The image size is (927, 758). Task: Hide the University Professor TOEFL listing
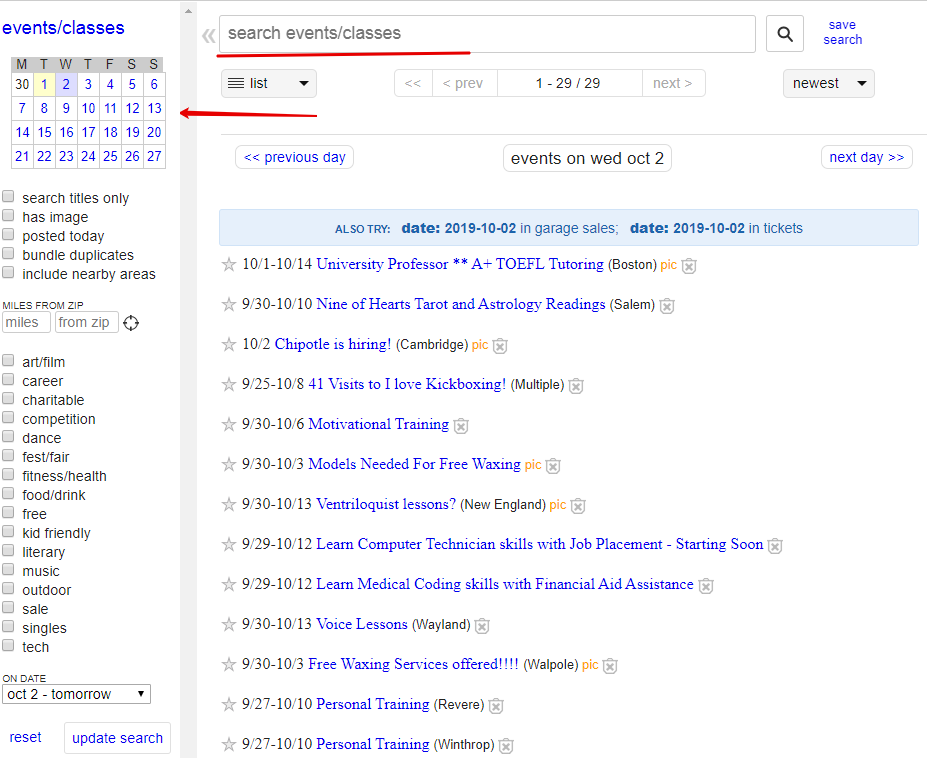click(689, 266)
